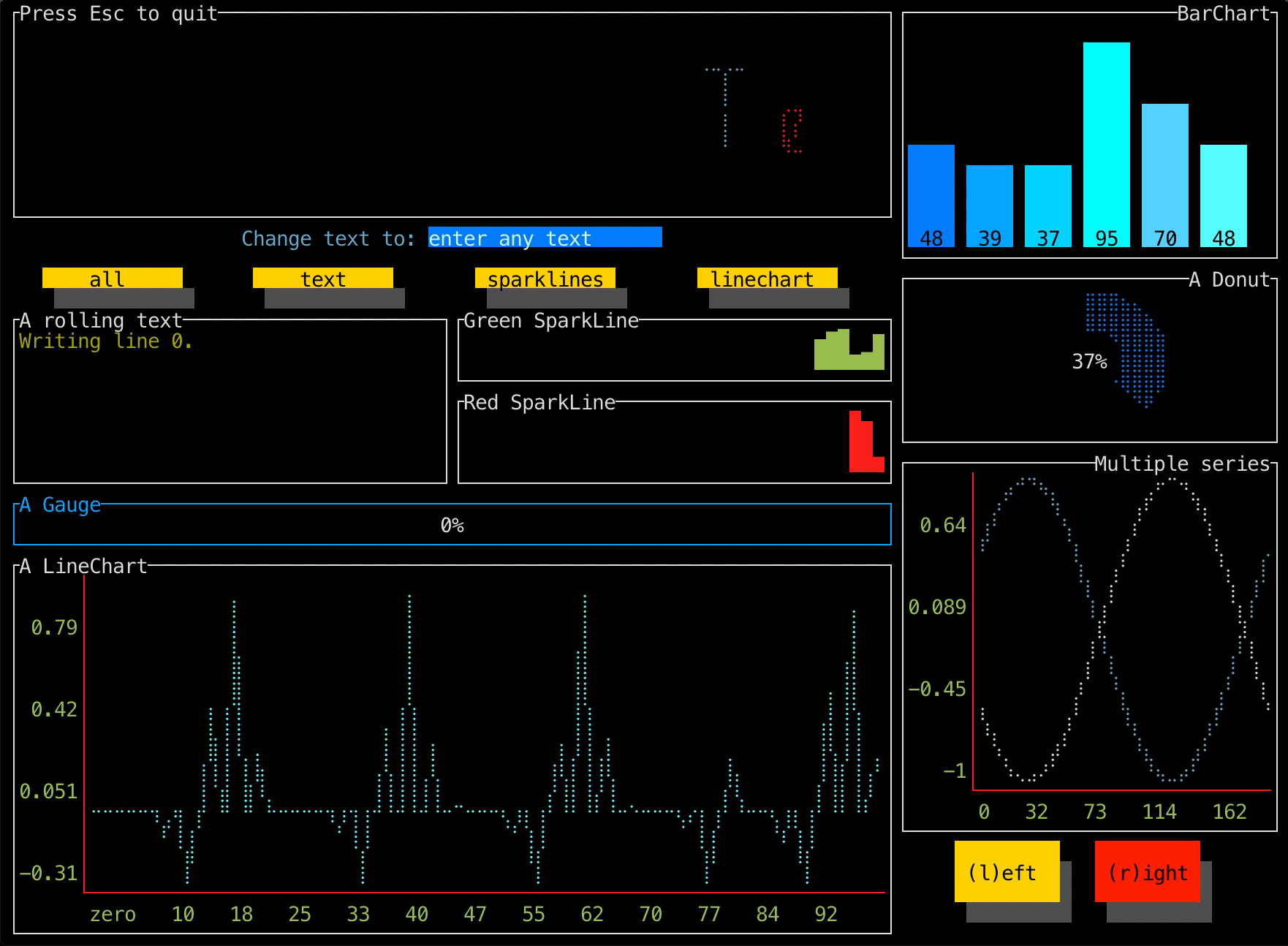The height and width of the screenshot is (946, 1288).
Task: Click the donut's 37% progress label
Action: pyautogui.click(x=1089, y=361)
